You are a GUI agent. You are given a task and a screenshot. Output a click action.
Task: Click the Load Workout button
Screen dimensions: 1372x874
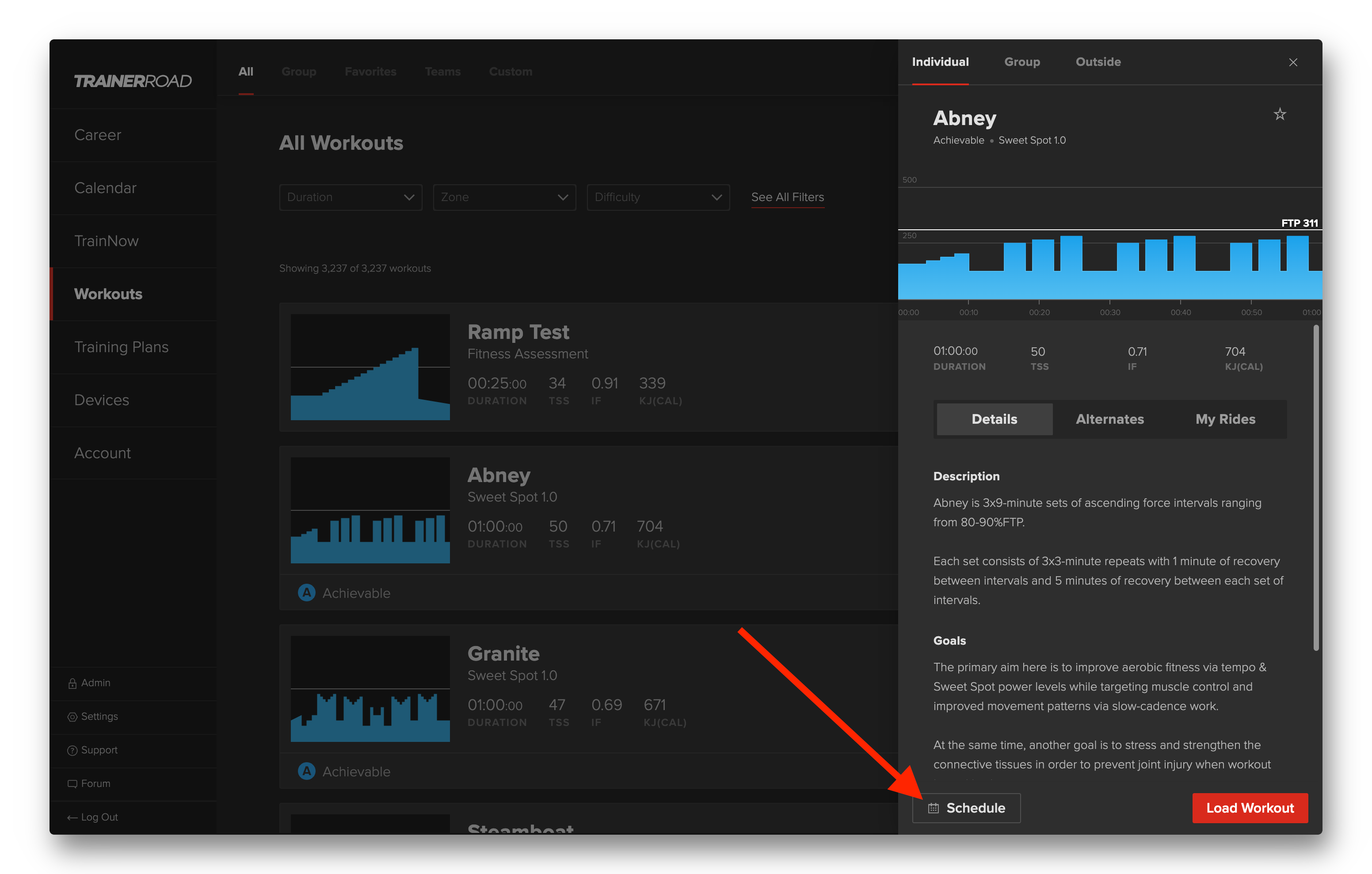(1250, 808)
